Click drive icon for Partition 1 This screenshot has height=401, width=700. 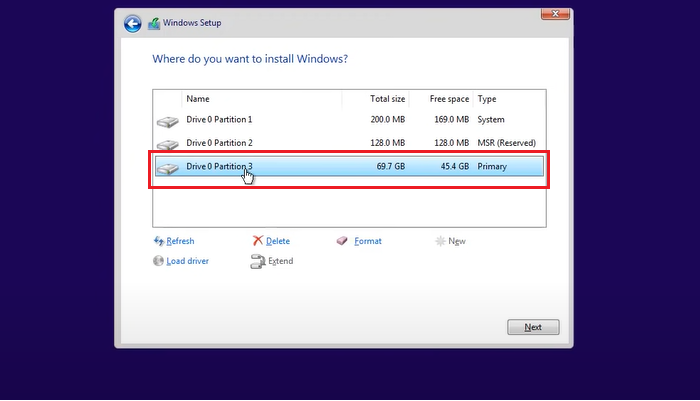[x=167, y=120]
